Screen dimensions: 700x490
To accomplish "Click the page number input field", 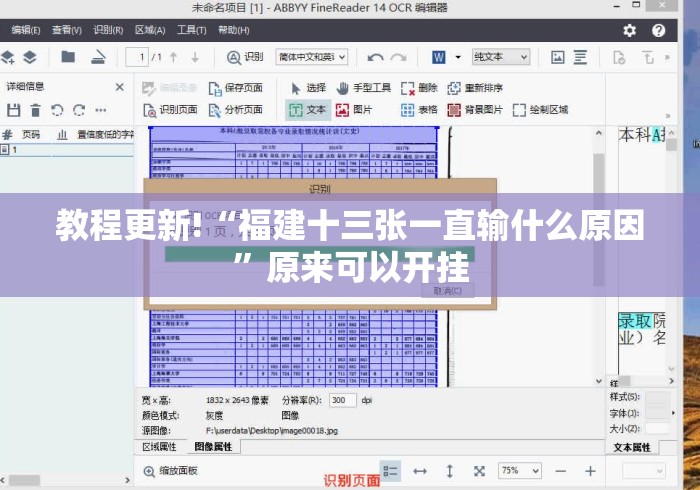I will click(137, 57).
